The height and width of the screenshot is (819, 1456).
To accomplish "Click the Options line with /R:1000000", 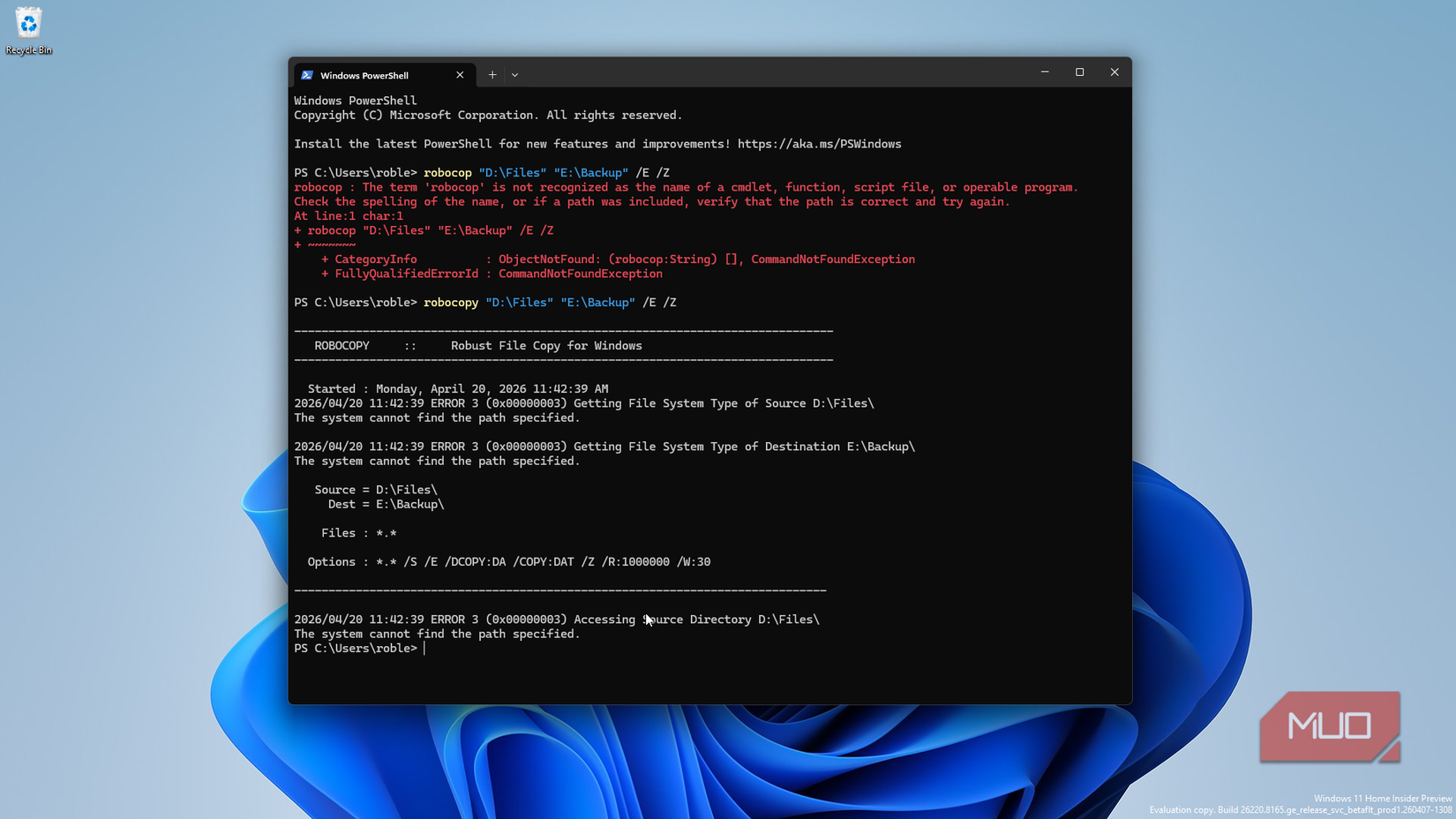I will pyautogui.click(x=508, y=562).
